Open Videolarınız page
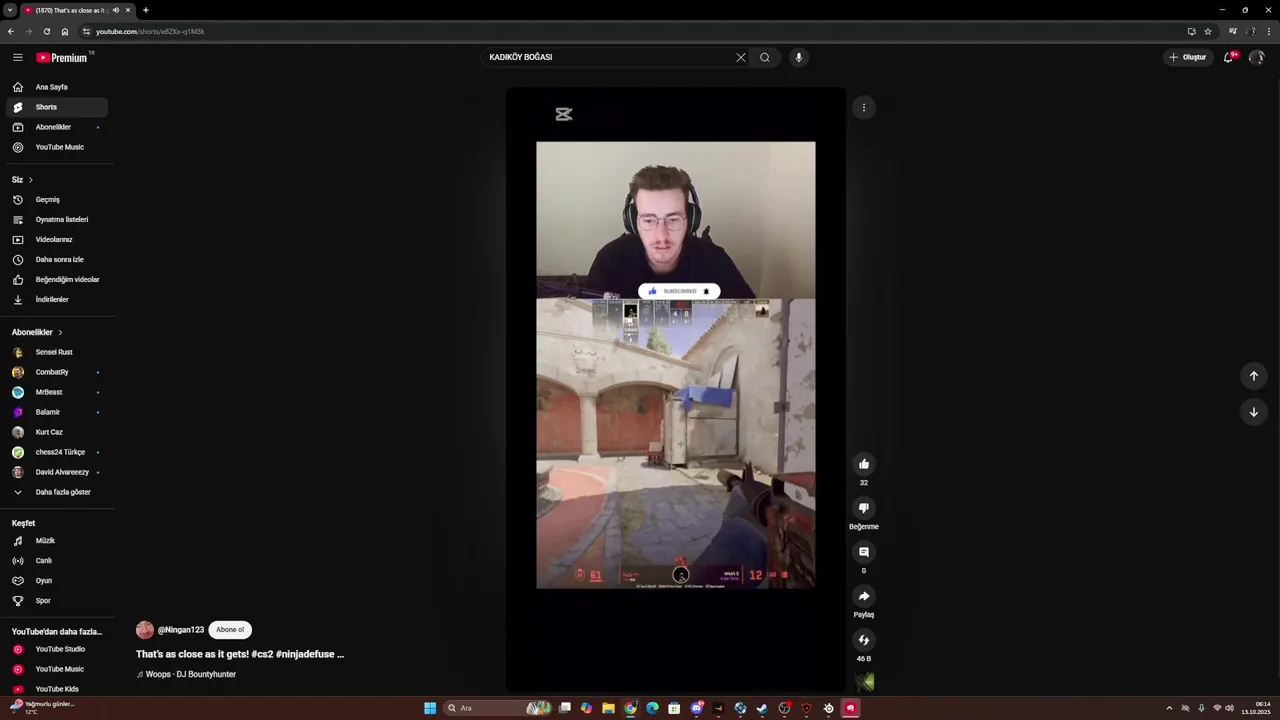Viewport: 1280px width, 720px height. click(57, 239)
